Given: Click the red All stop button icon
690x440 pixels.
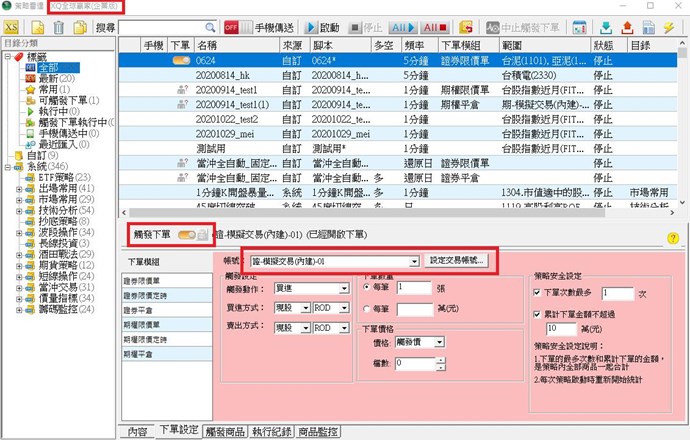Looking at the screenshot, I should [435, 26].
